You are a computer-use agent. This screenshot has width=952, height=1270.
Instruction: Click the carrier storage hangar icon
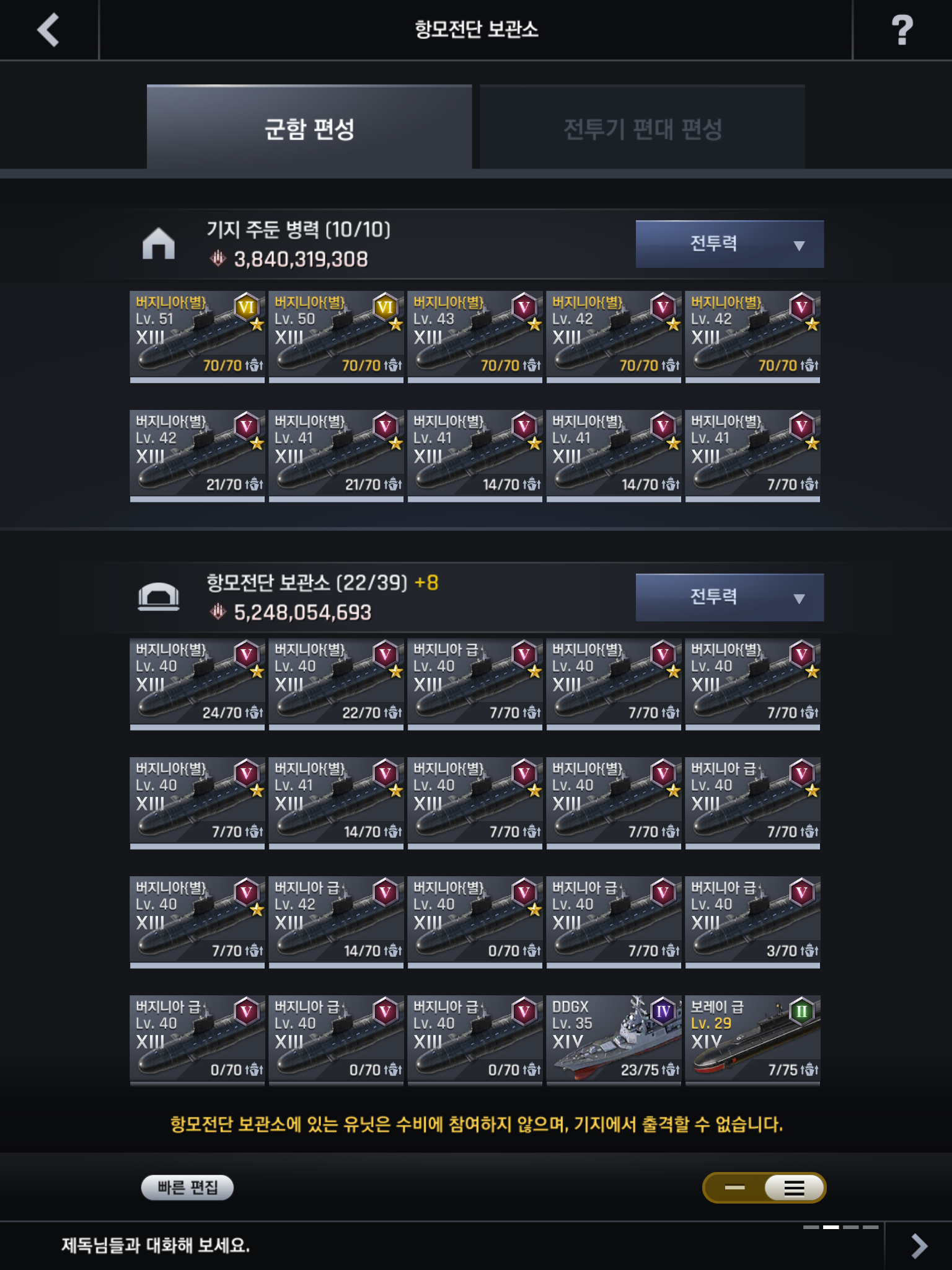pyautogui.click(x=159, y=597)
